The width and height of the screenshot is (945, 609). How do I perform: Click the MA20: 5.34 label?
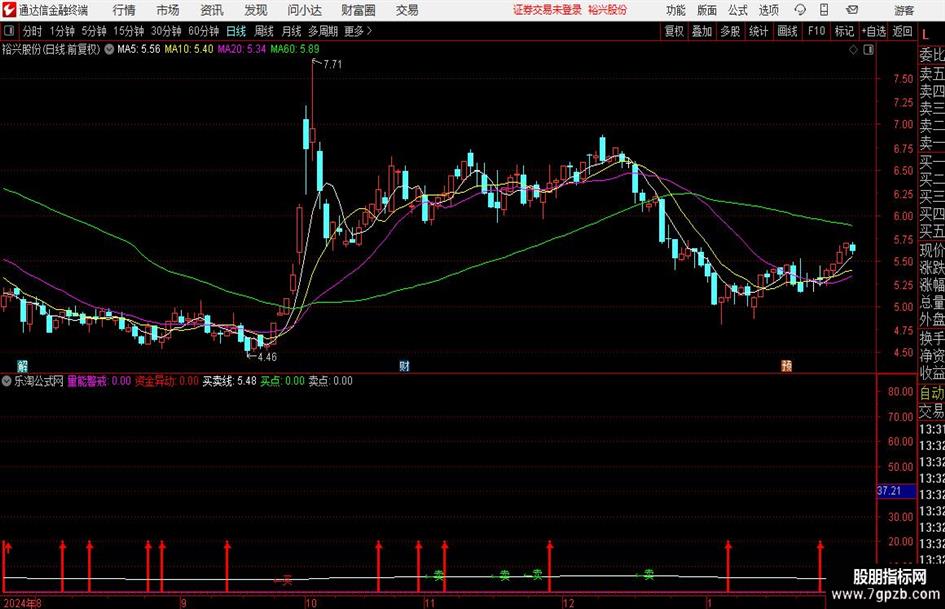242,49
